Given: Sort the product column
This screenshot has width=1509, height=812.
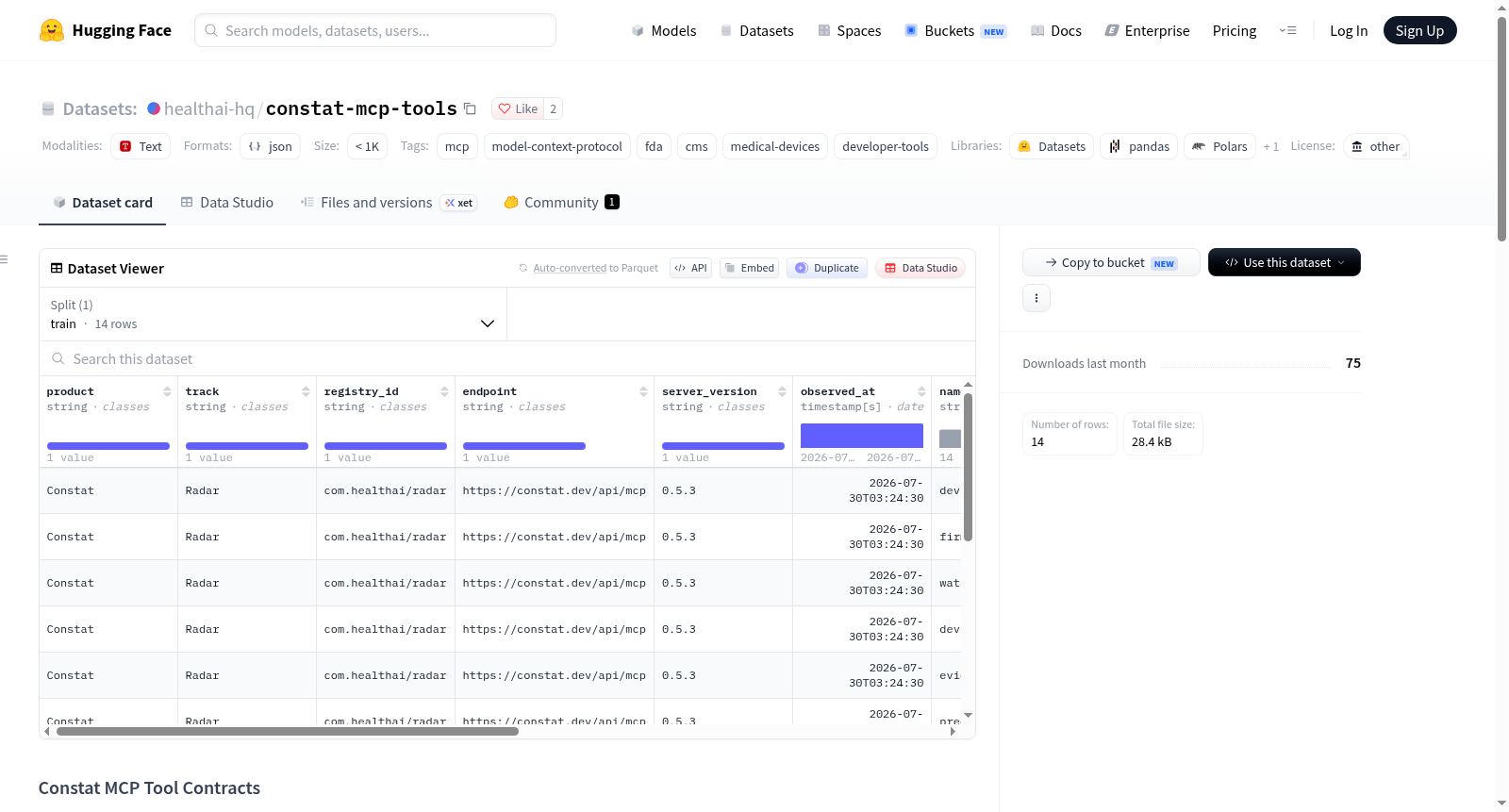Looking at the screenshot, I should point(167,391).
